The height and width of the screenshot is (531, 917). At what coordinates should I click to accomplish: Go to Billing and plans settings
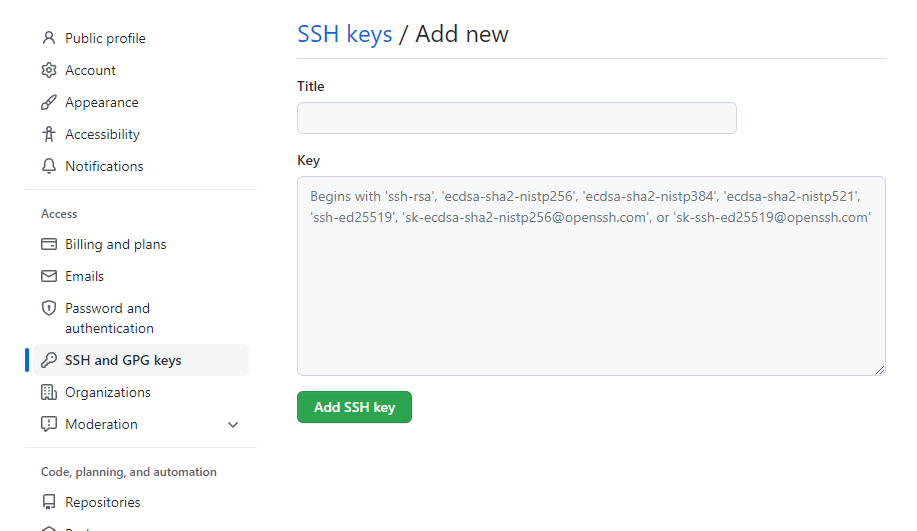pyautogui.click(x=115, y=244)
